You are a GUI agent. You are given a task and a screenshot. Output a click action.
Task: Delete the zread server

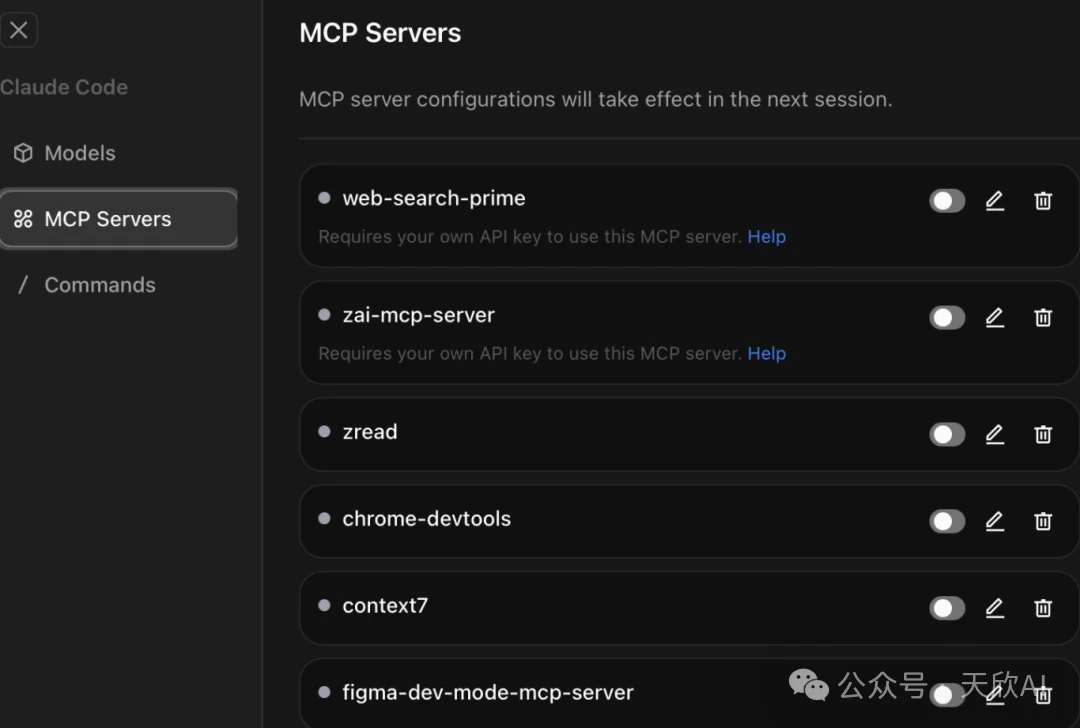[1043, 435]
